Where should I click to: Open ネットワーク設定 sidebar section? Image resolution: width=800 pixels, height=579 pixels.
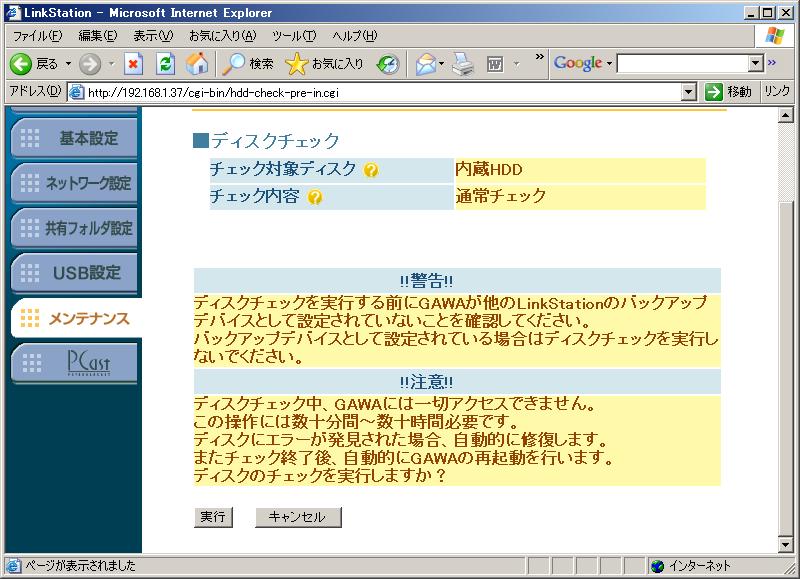74,183
